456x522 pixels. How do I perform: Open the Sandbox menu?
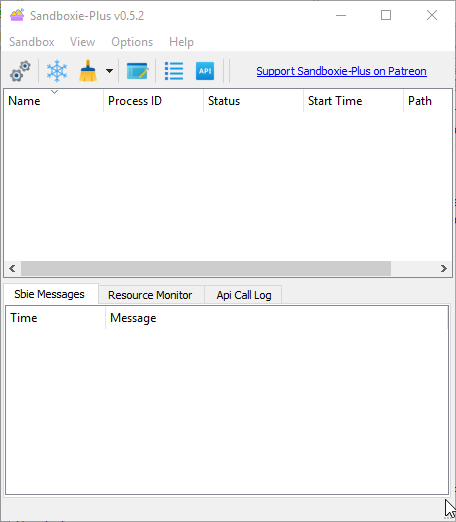32,42
